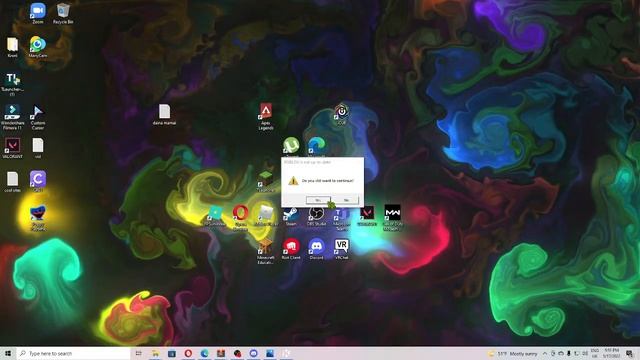This screenshot has height=360, width=640.
Task: Select the ManyCam desktop icon
Action: tap(38, 46)
